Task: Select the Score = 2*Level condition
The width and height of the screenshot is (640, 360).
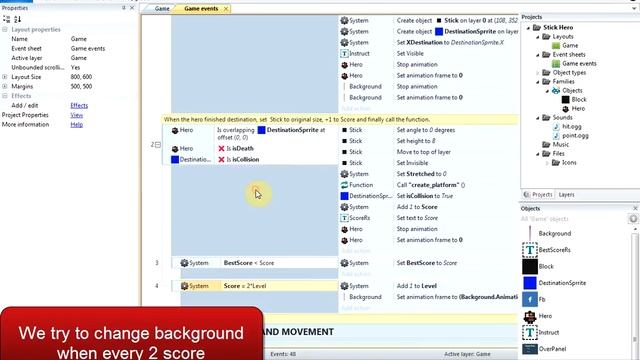Action: click(x=245, y=286)
